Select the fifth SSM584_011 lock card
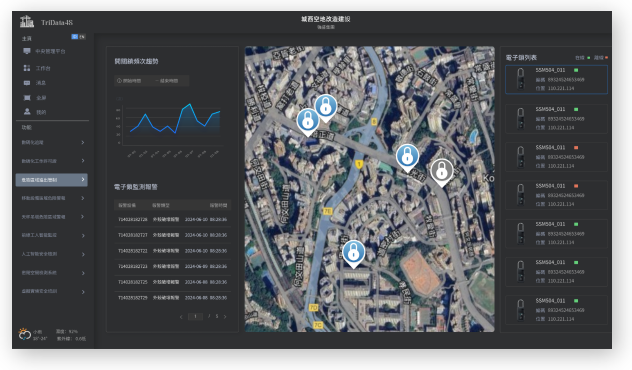Image resolution: width=632 pixels, height=370 pixels. tap(556, 233)
